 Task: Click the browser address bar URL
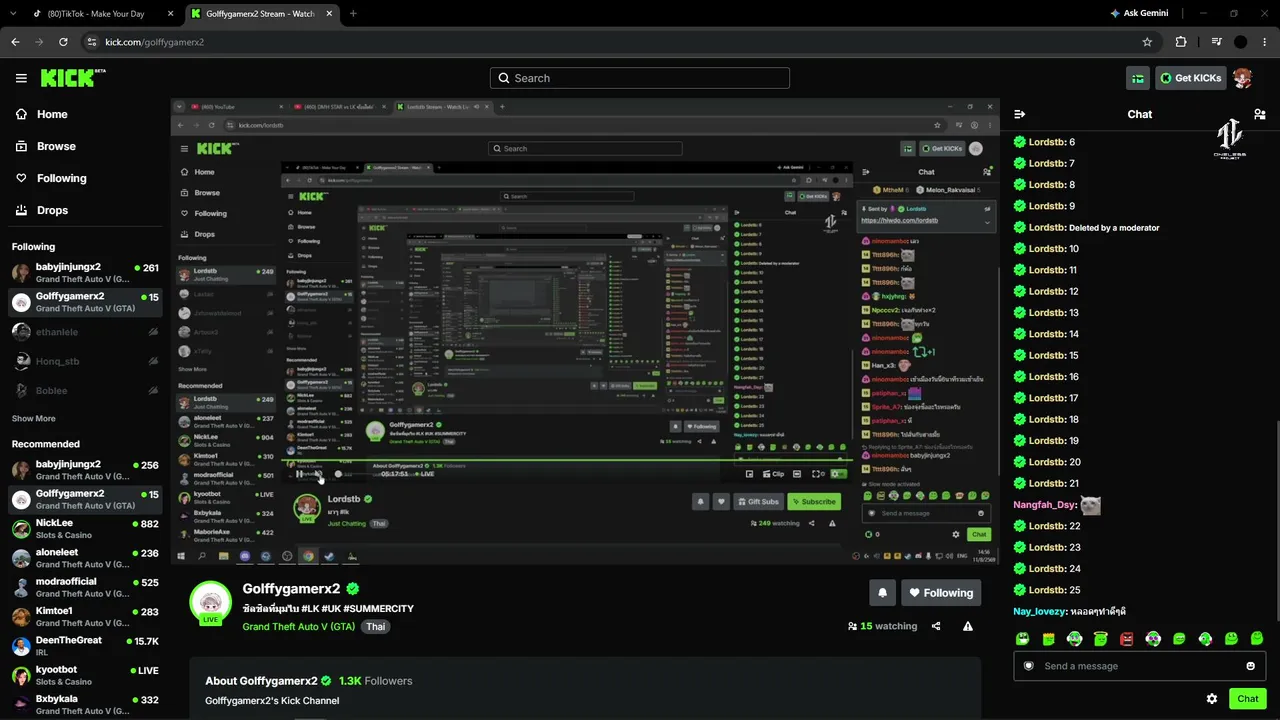155,42
